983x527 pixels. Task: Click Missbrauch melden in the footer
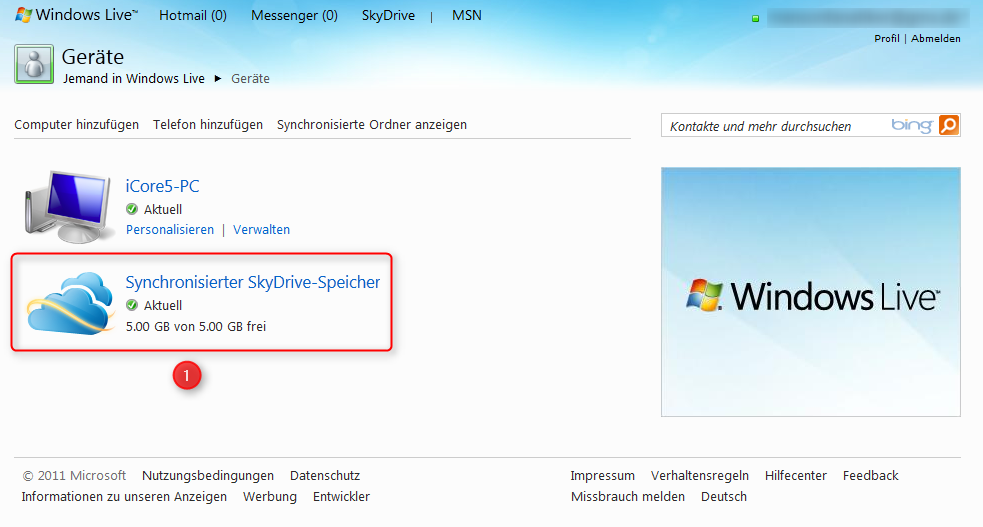(628, 497)
